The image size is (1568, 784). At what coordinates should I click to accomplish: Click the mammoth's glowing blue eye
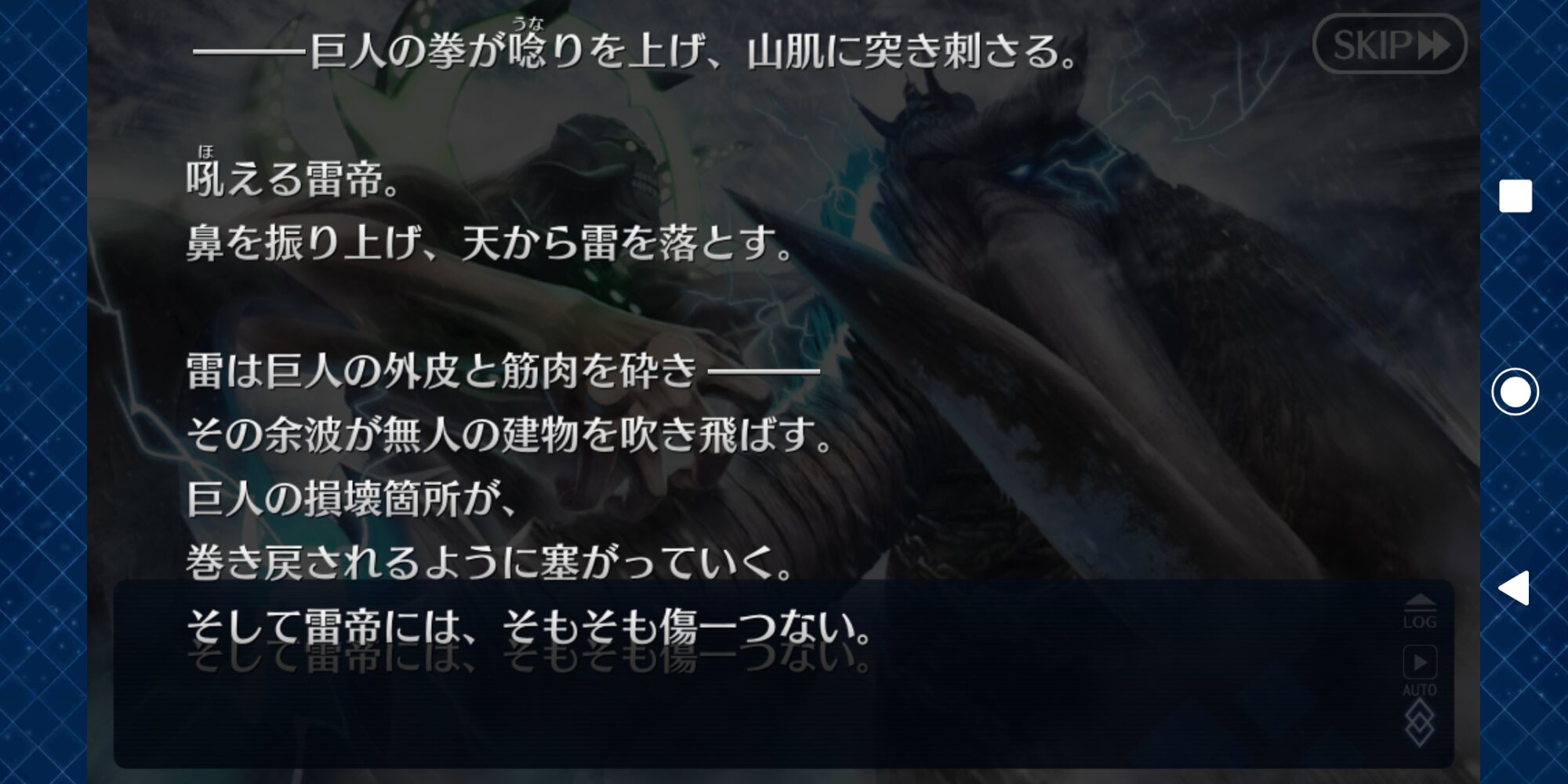click(1019, 170)
